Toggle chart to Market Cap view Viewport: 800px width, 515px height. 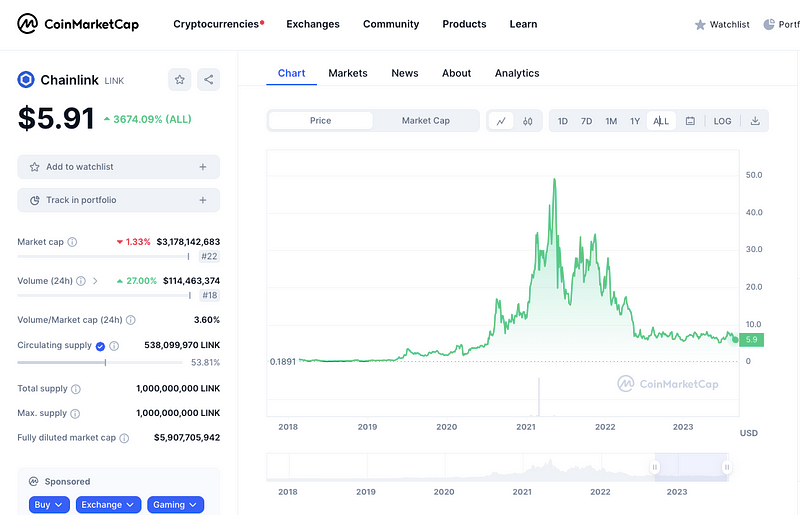[x=425, y=121]
